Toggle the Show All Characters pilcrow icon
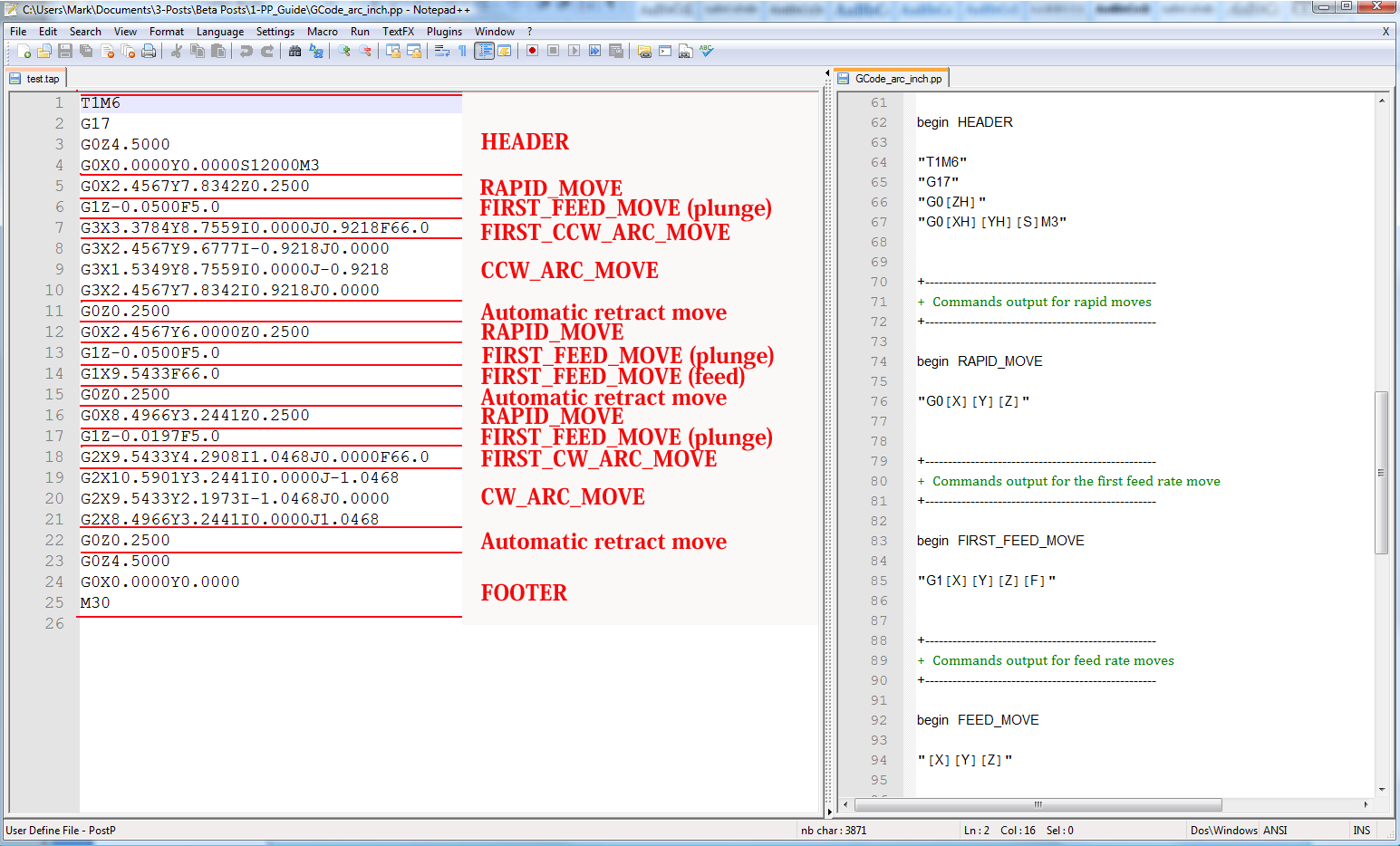 tap(462, 51)
